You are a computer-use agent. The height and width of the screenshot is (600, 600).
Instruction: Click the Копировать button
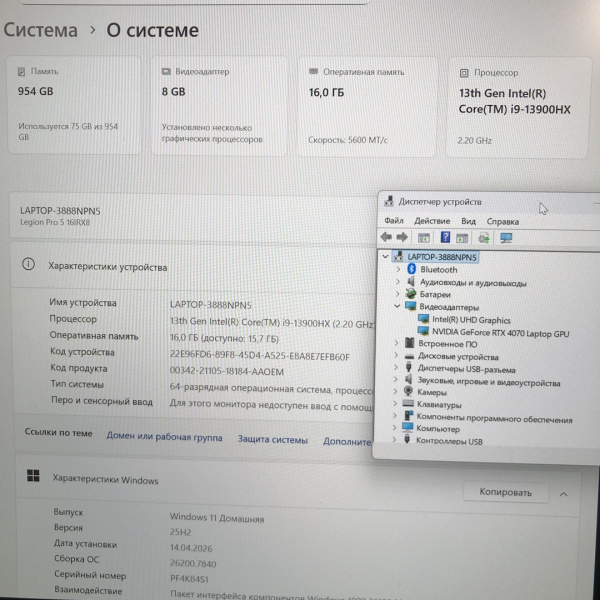pos(505,492)
